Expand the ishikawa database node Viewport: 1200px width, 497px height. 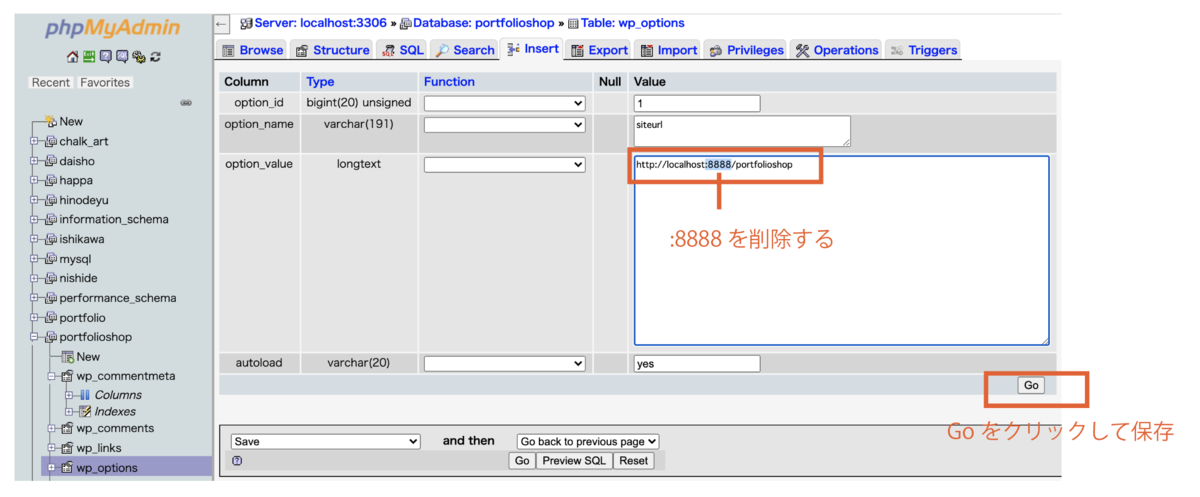(34, 239)
